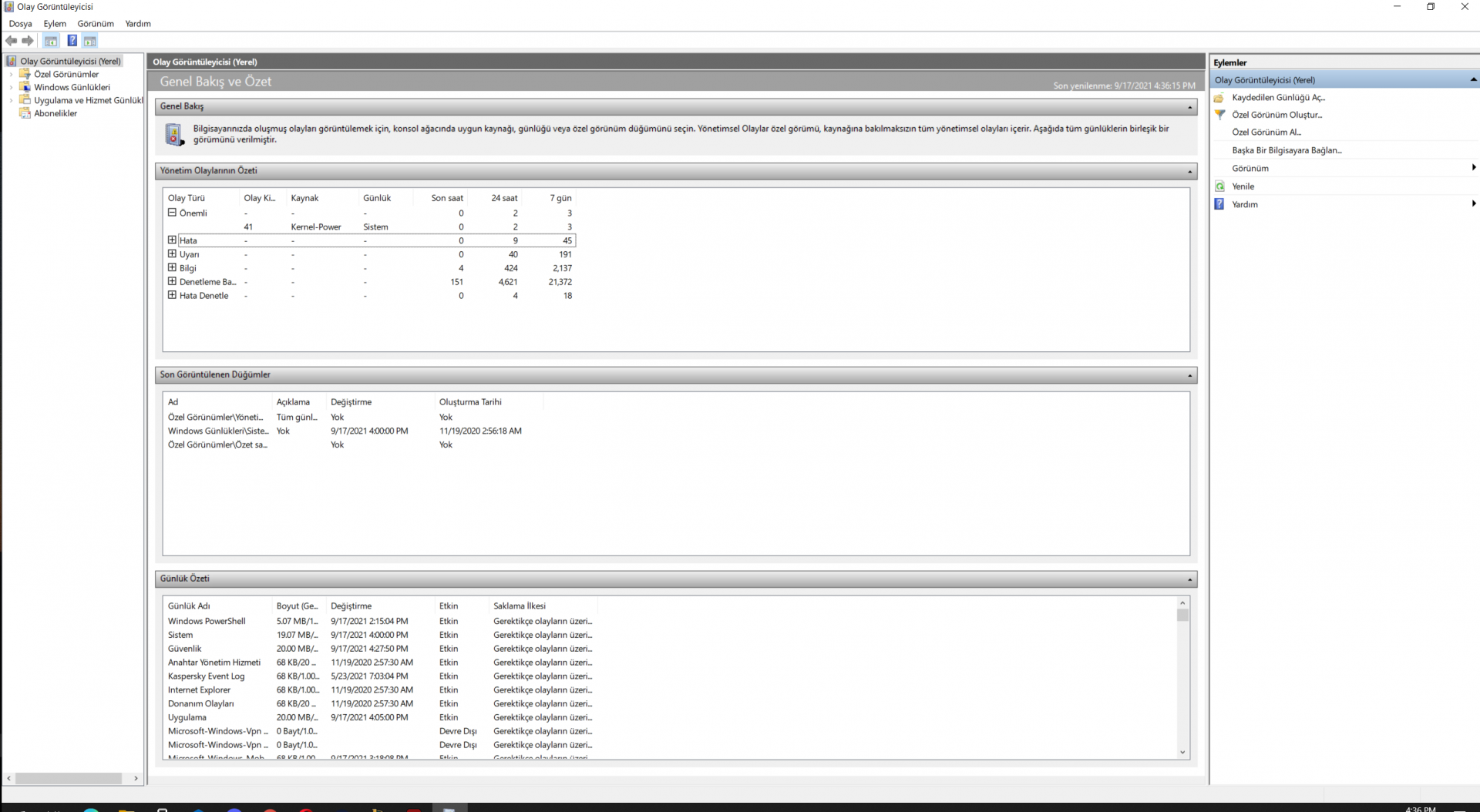Screen dimensions: 1480x812
Task: Select the Anahtar Yönetim Hizmeti log row
Action: coord(380,663)
